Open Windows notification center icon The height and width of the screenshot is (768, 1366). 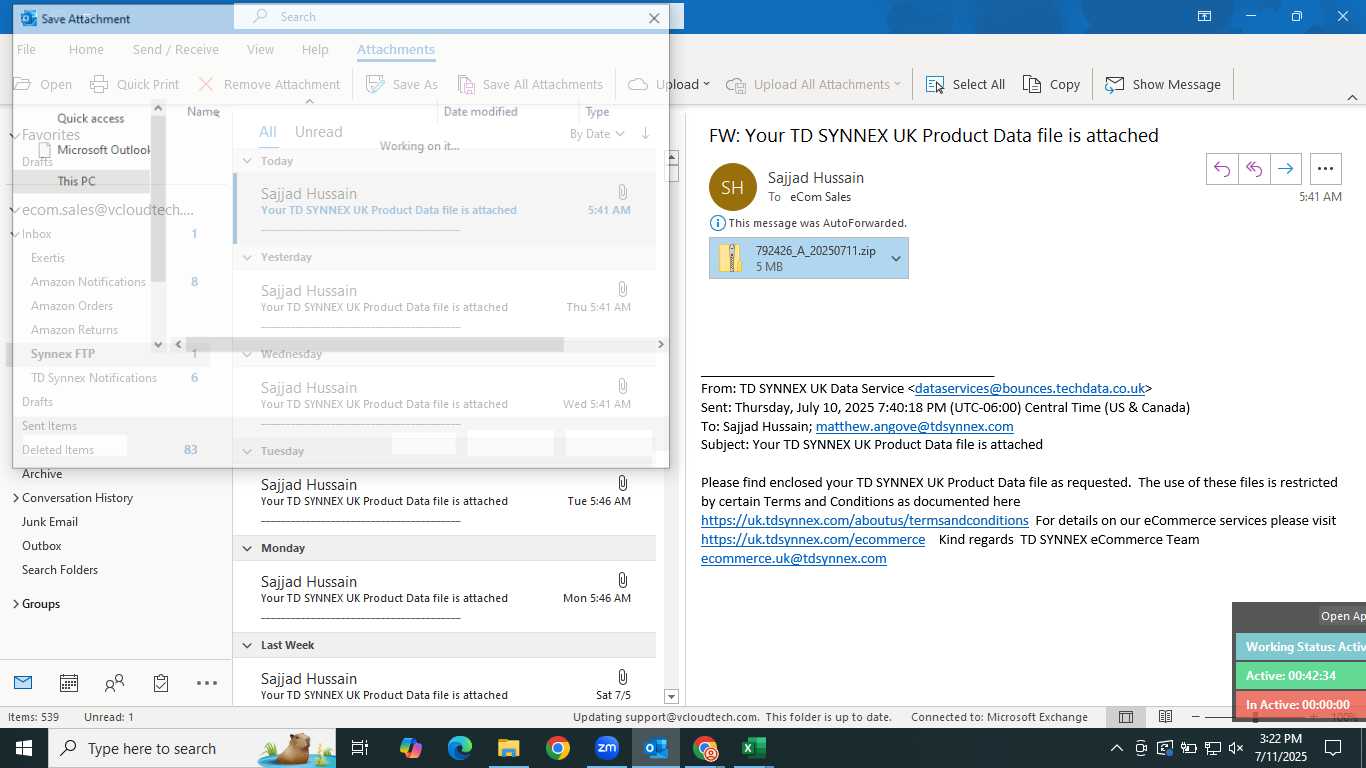coord(1333,748)
